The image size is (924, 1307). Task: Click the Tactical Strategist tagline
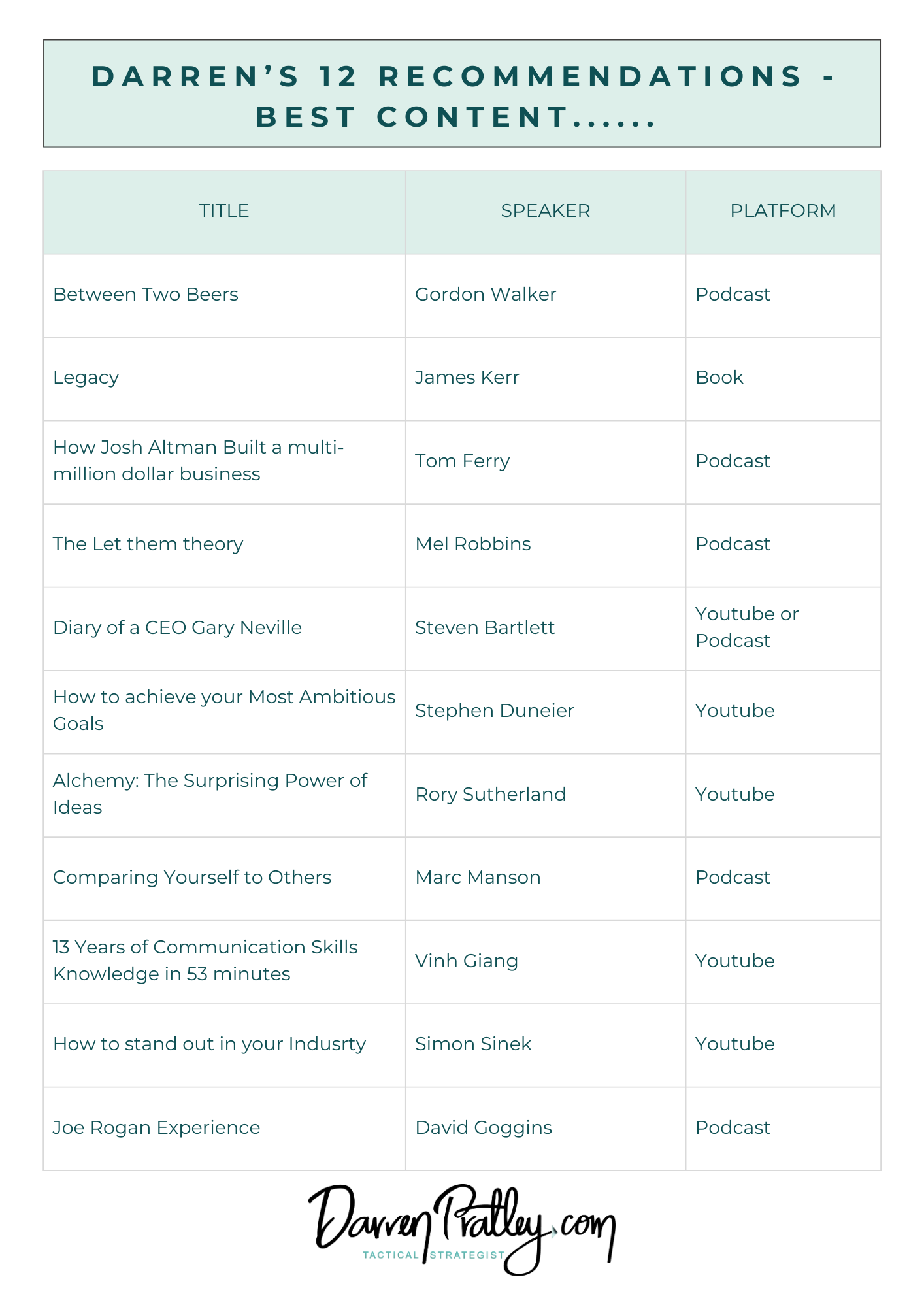(435, 1255)
